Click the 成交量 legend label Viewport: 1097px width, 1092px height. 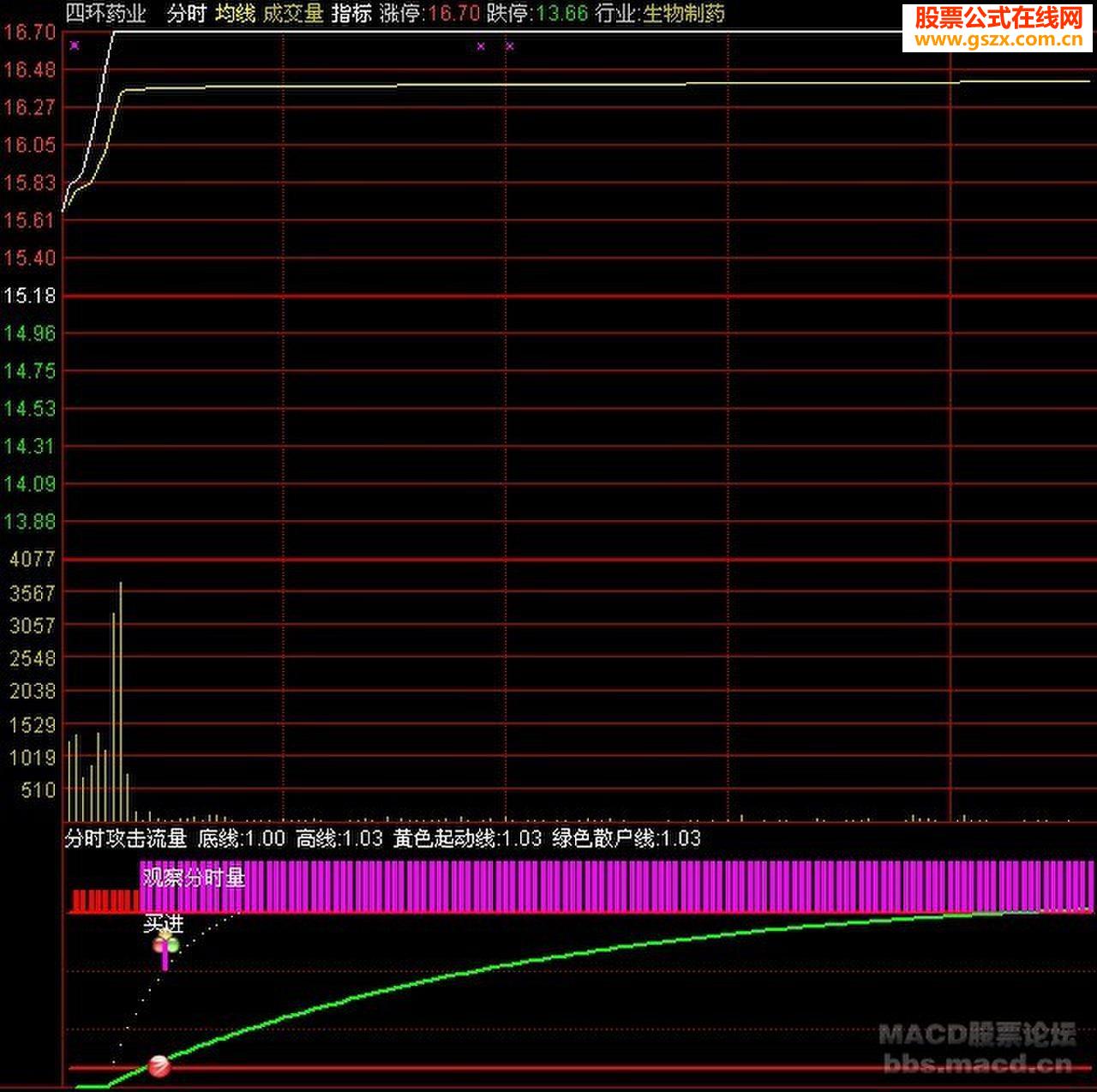[293, 14]
